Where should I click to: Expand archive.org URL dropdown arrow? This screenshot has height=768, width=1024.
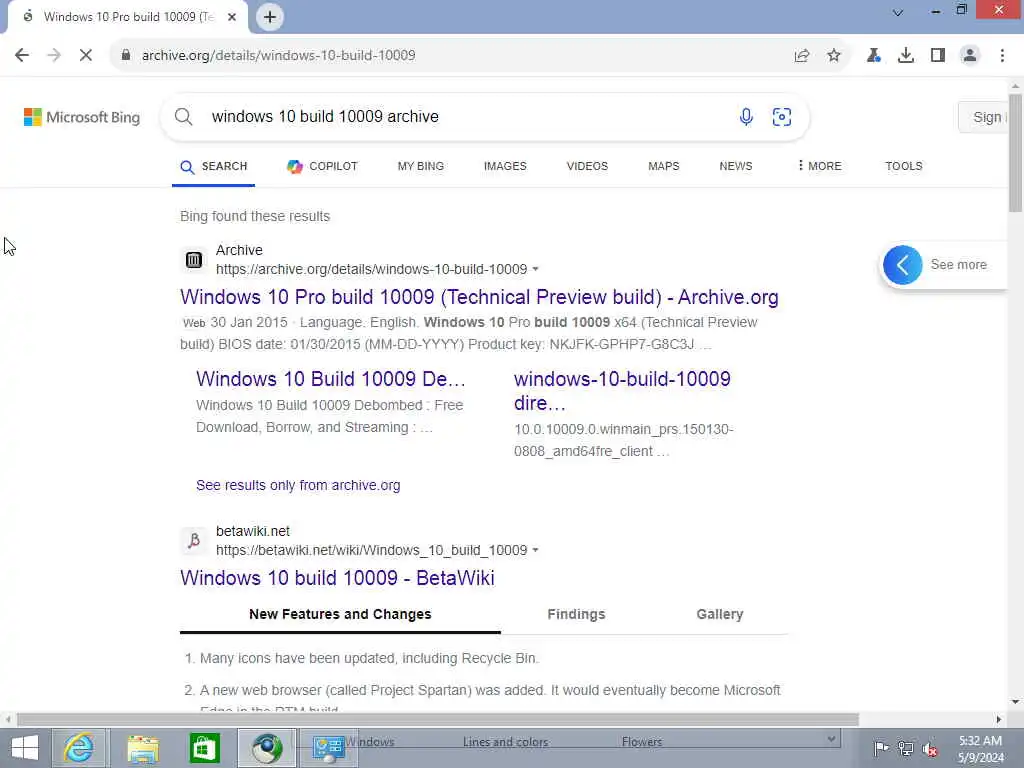point(536,270)
